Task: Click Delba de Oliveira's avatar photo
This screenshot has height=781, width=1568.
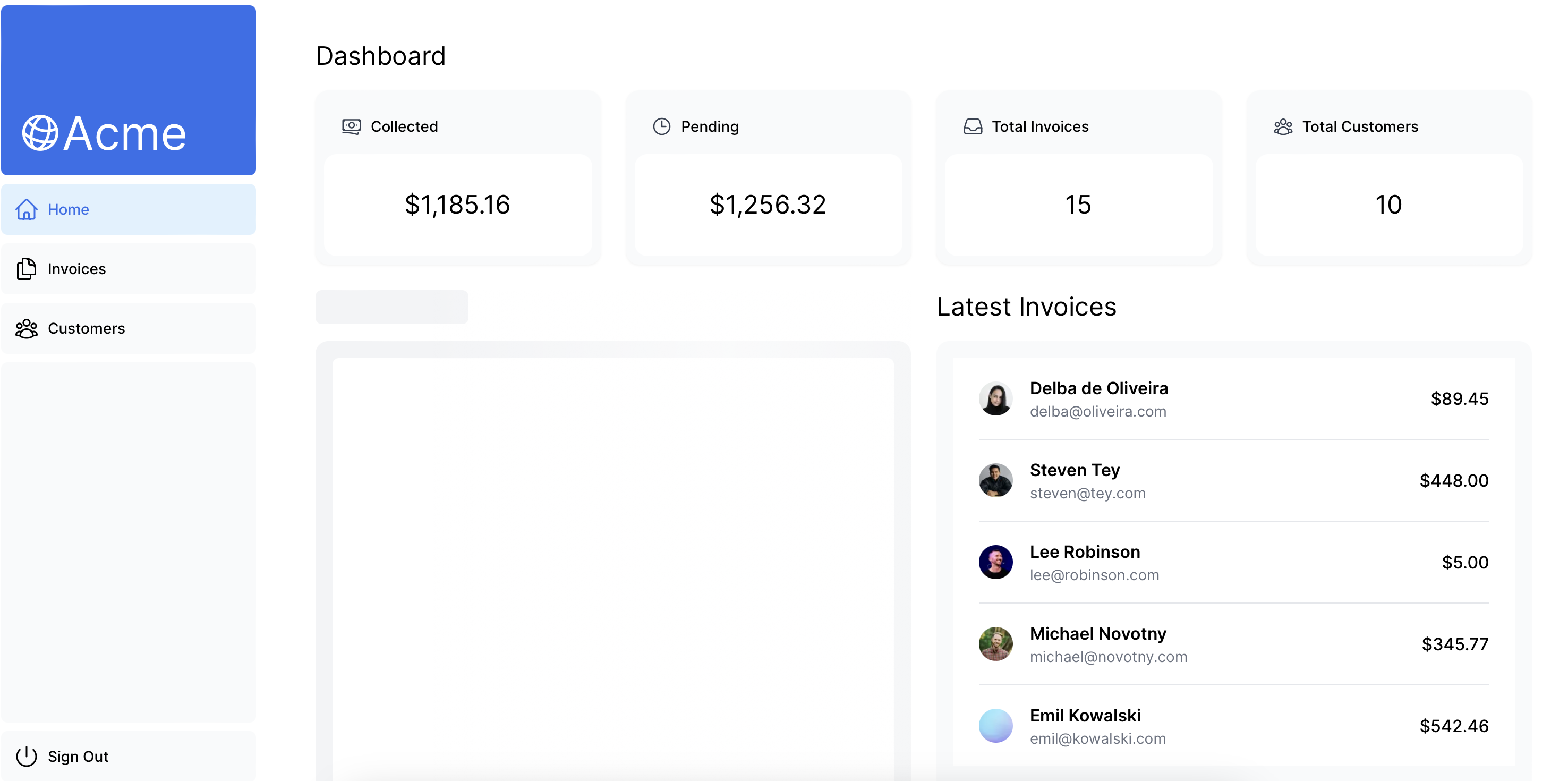Action: (996, 398)
